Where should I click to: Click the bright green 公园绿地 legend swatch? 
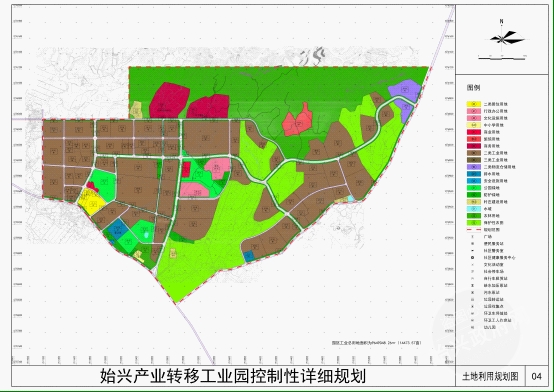coord(473,188)
